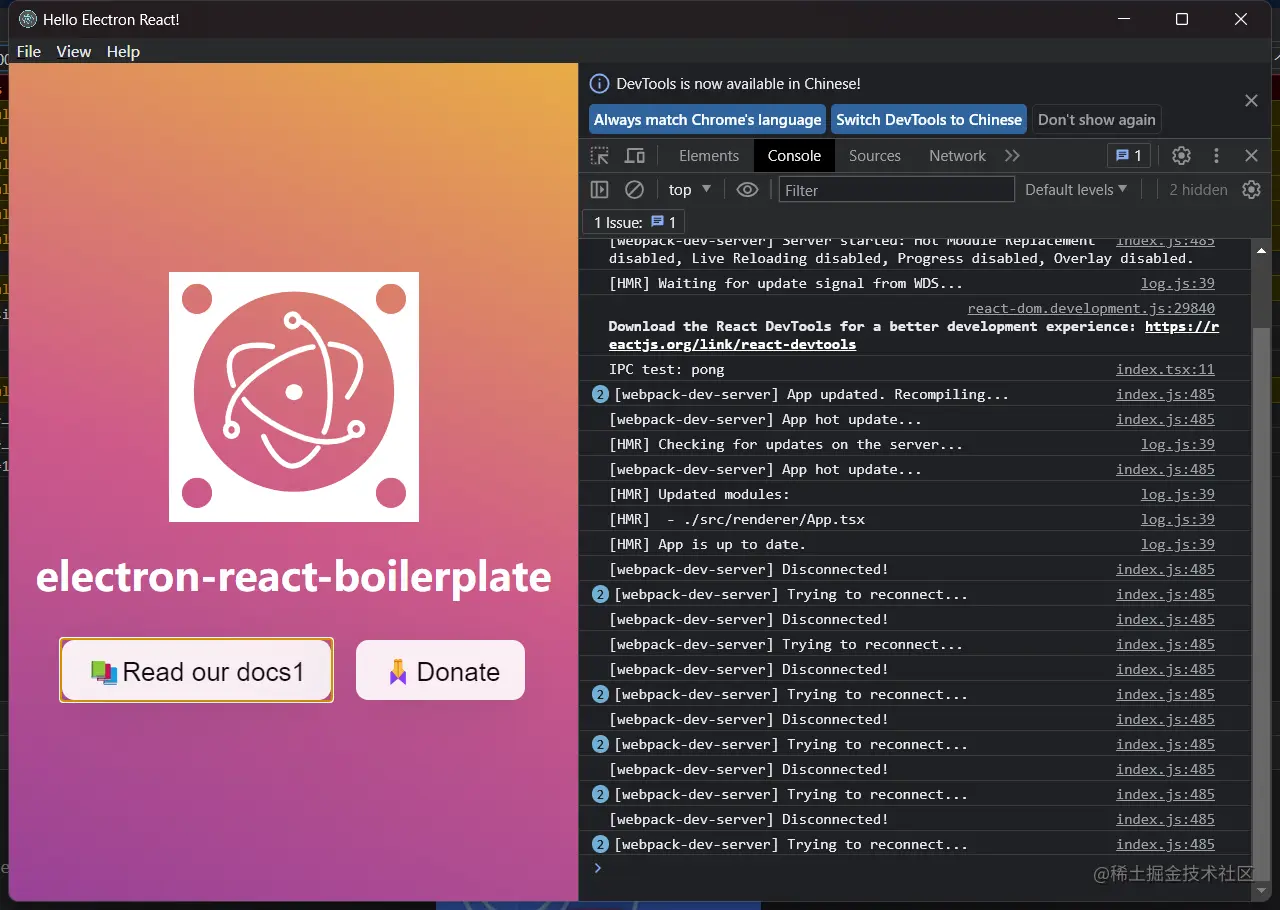Dismiss the DevTools language infobar

point(1251,100)
